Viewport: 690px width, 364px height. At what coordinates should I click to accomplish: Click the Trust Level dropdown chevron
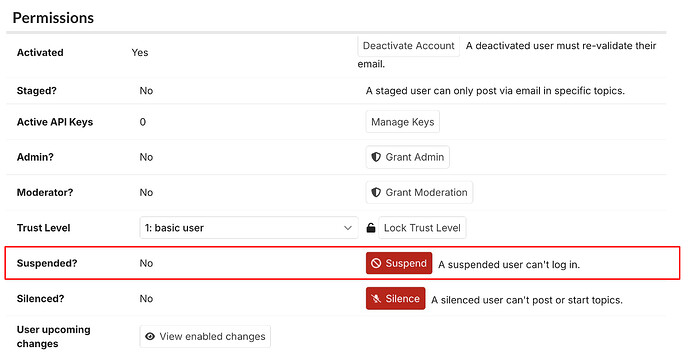coord(348,228)
